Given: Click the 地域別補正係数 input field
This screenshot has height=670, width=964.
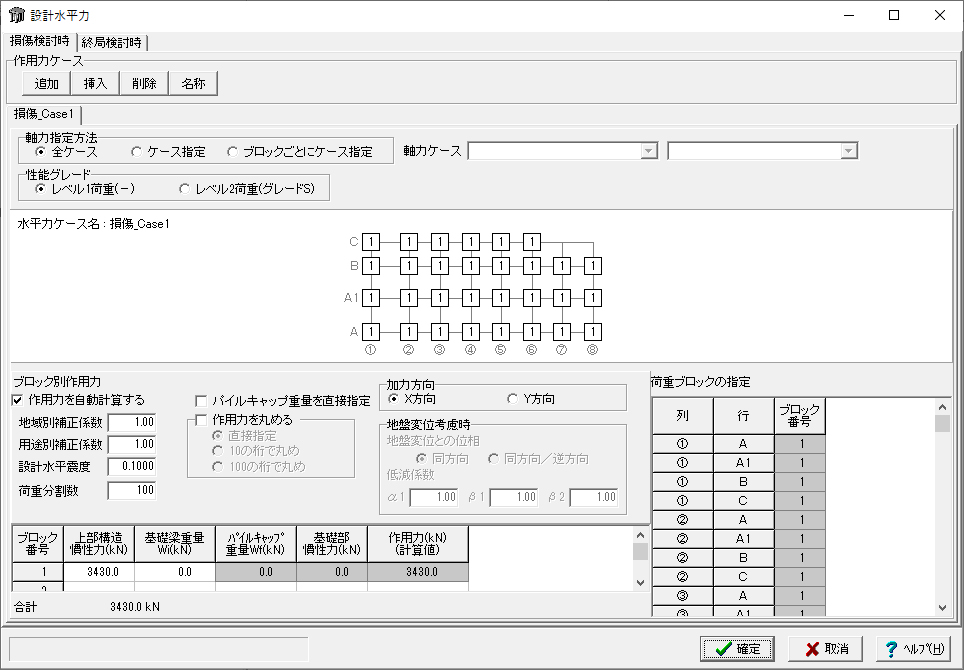Looking at the screenshot, I should pos(132,422).
